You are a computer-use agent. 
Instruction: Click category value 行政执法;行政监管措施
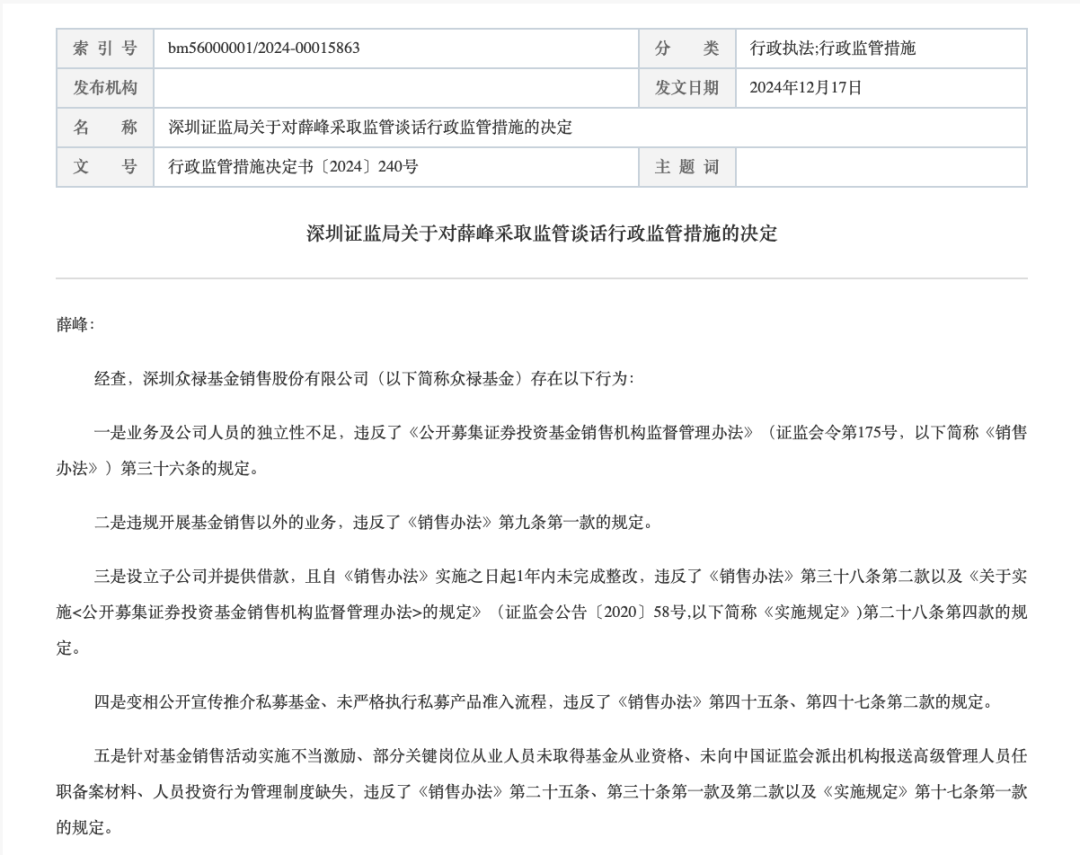pyautogui.click(x=833, y=48)
